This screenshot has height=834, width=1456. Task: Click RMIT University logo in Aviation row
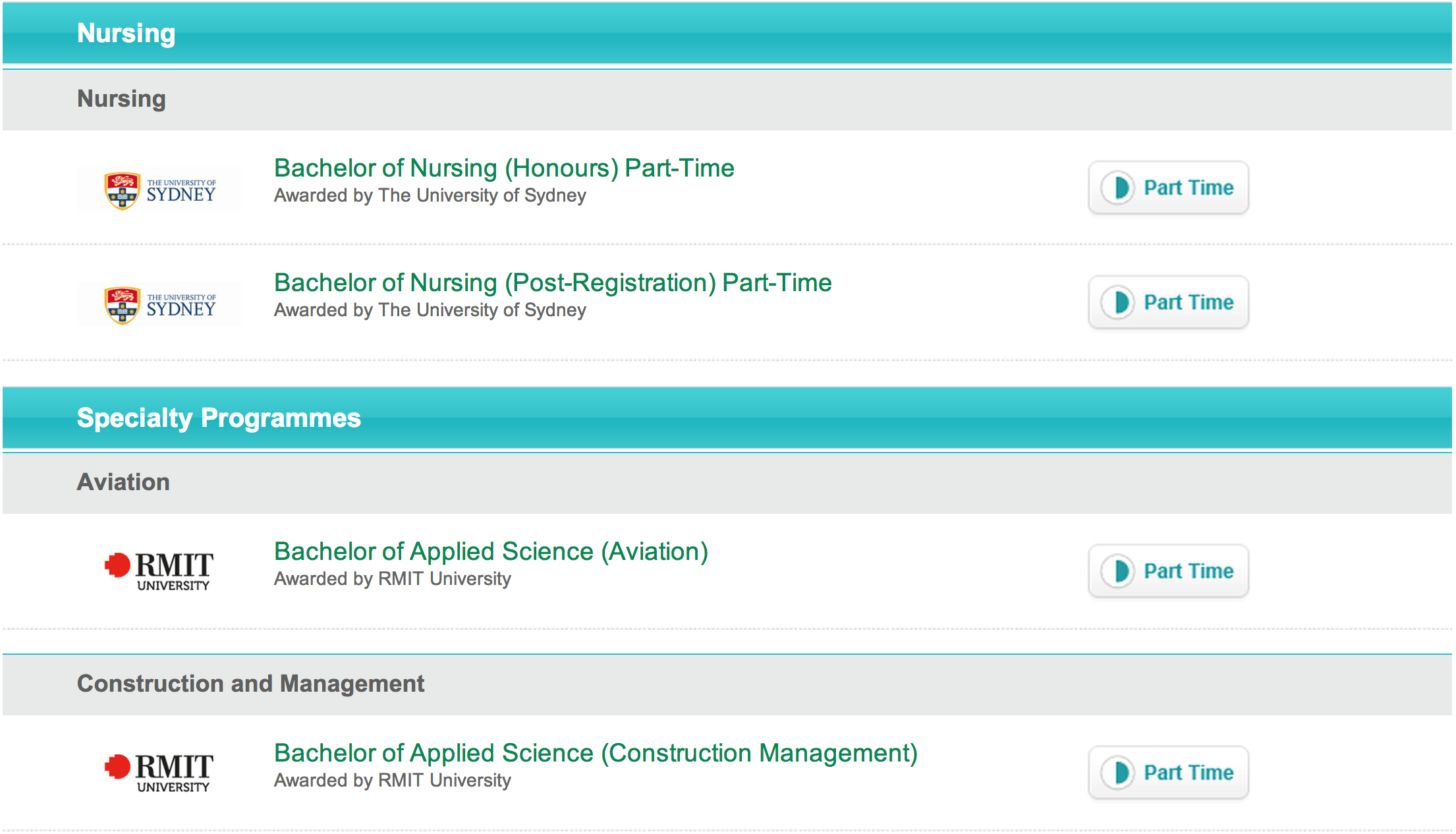159,570
